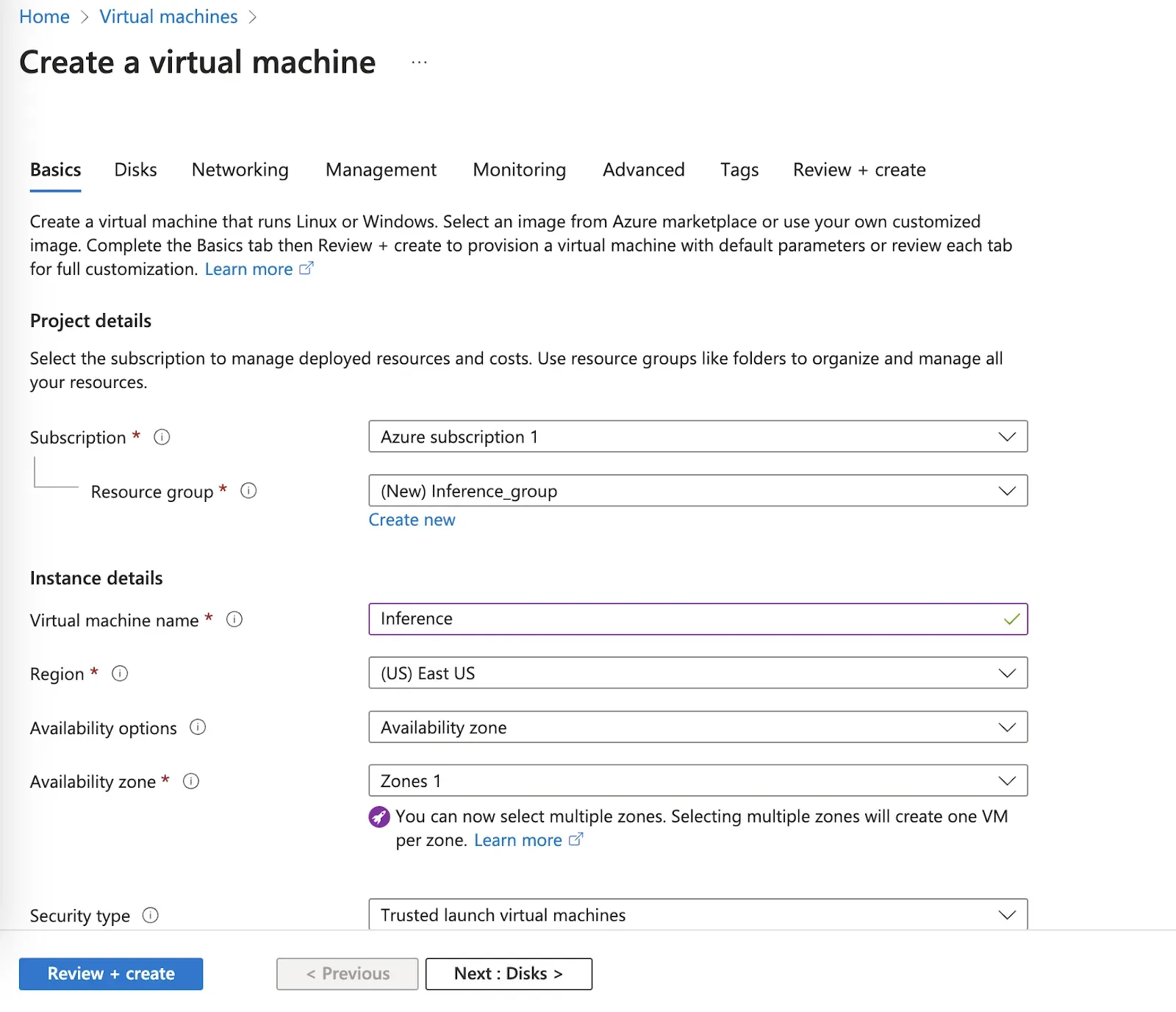Open the Subscription info tooltip icon
1176x1012 pixels.
pos(162,437)
